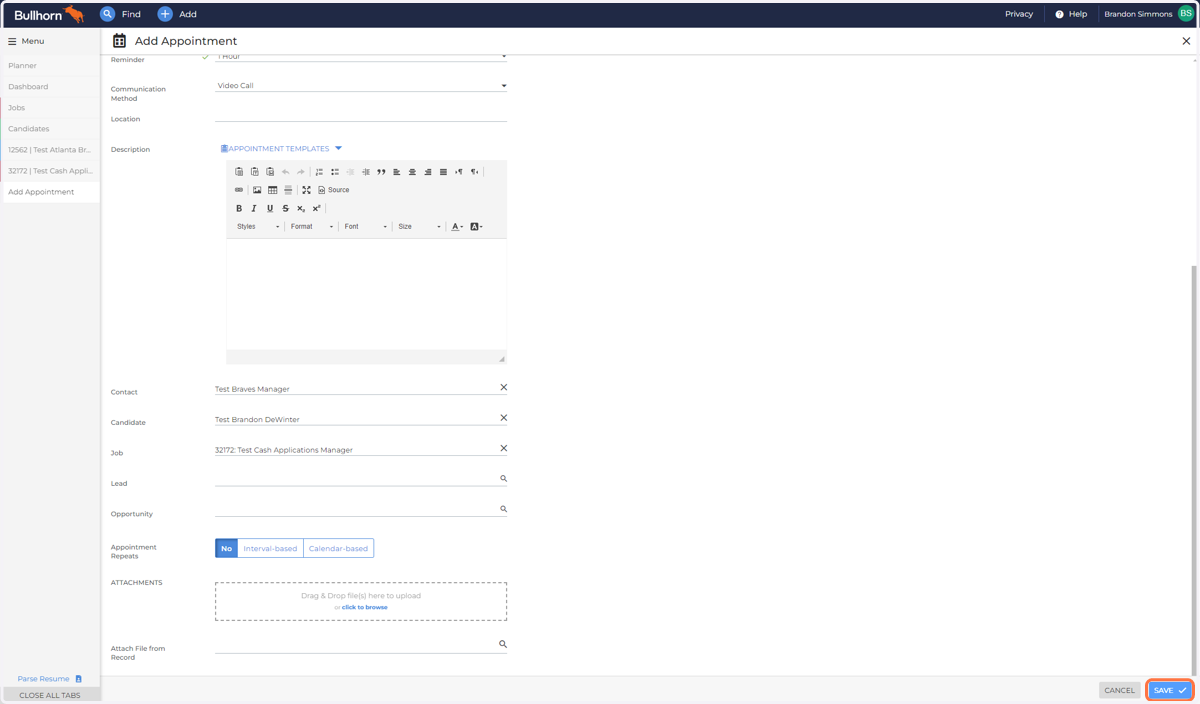Open Brandon Simmons user avatar

[1186, 14]
